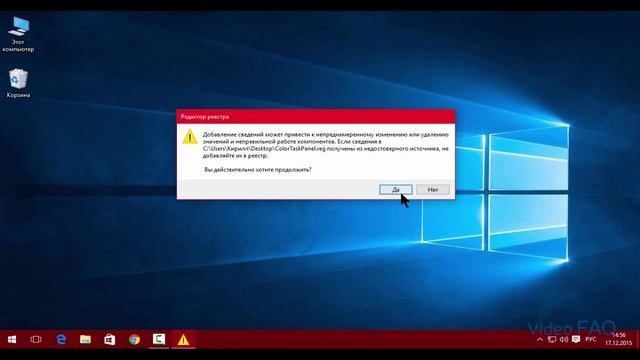Open File Explorer from the taskbar
Image resolution: width=640 pixels, height=360 pixels.
(85, 340)
